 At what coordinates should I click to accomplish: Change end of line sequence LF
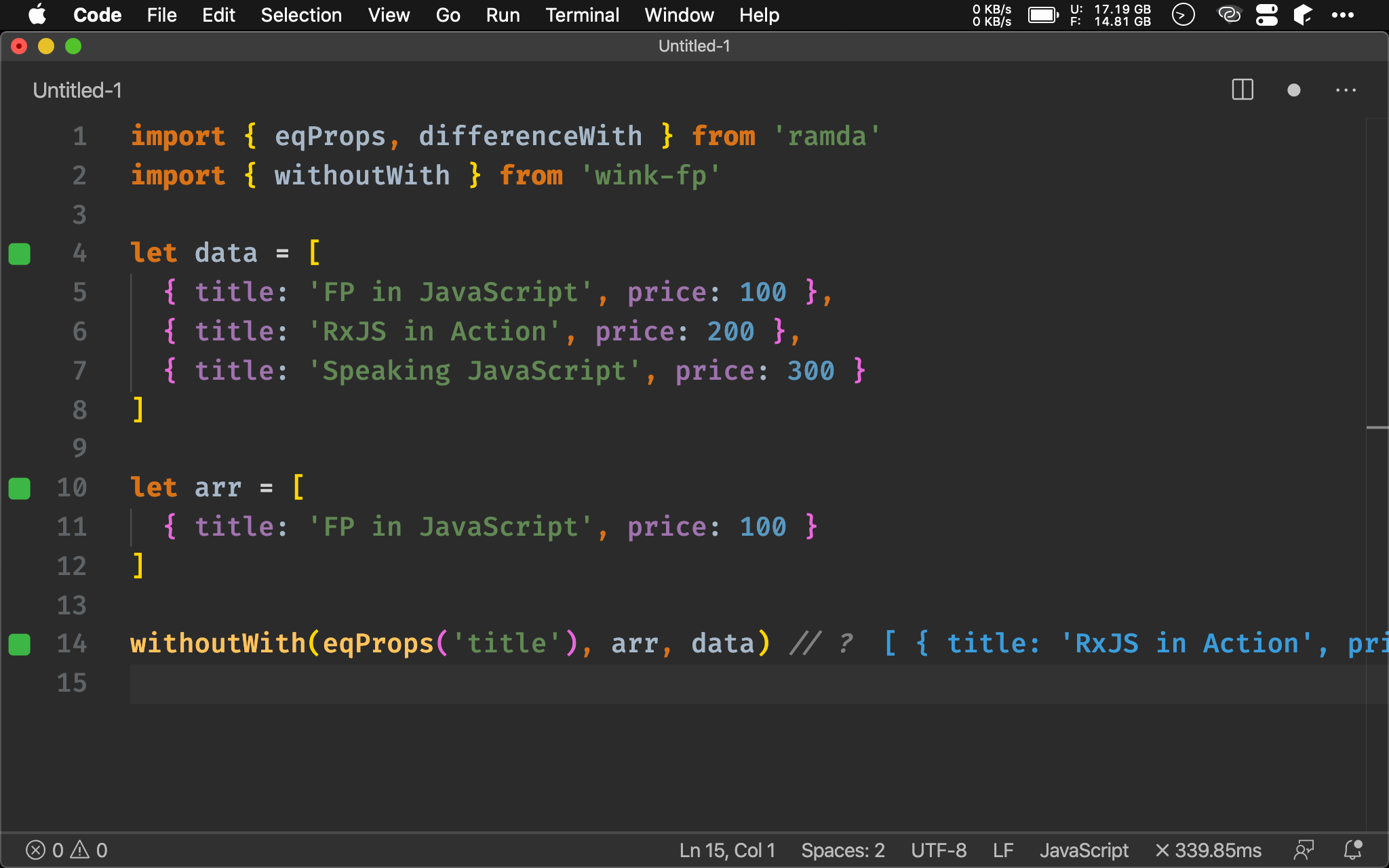pyautogui.click(x=1003, y=850)
